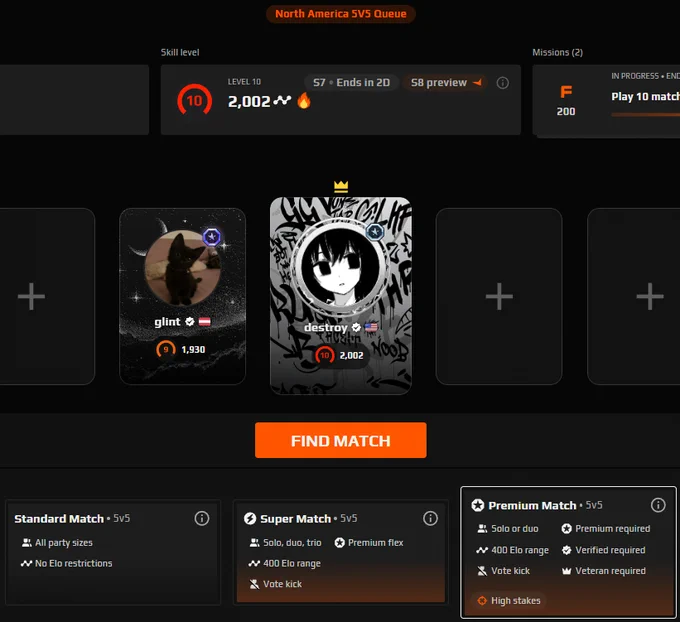The image size is (680, 622).
Task: Click the mission progress bar
Action: [646, 115]
